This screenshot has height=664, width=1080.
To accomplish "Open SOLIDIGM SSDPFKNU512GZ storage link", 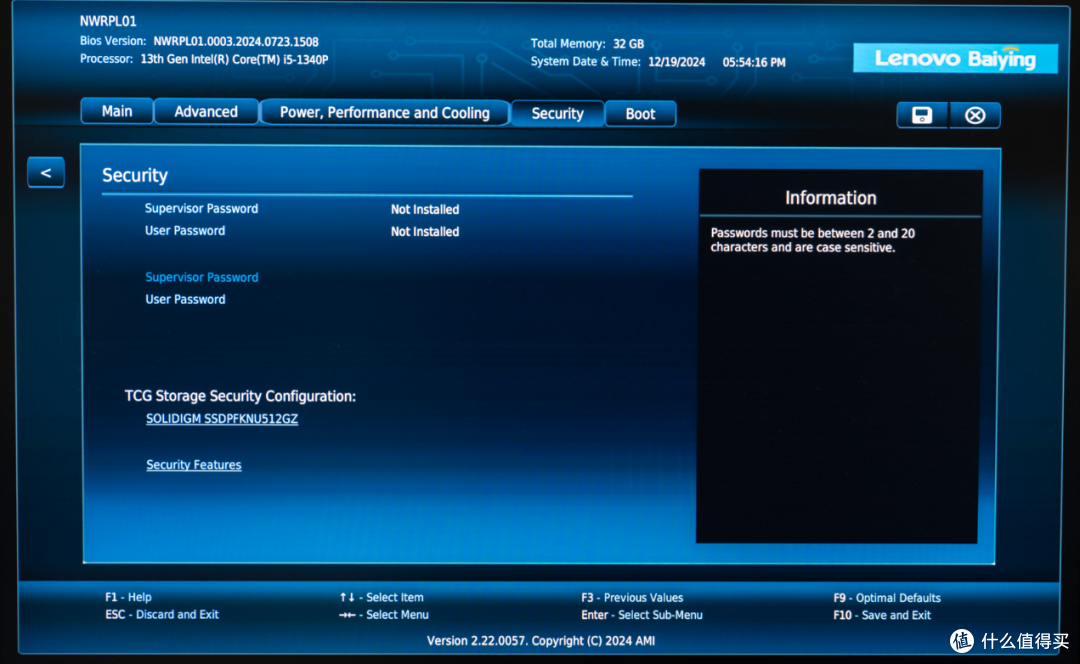I will 222,419.
